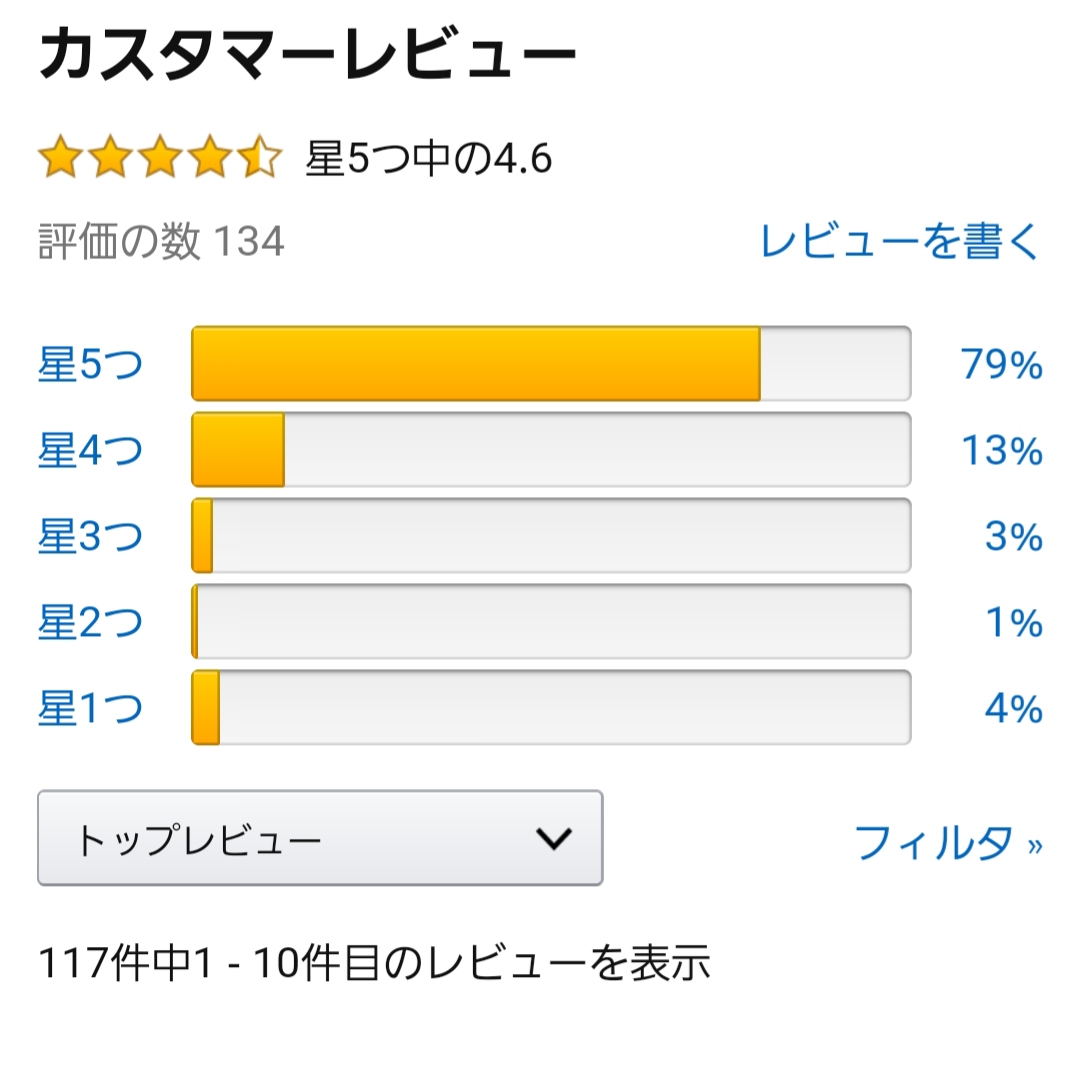Click the first gold star icon

pos(61,157)
